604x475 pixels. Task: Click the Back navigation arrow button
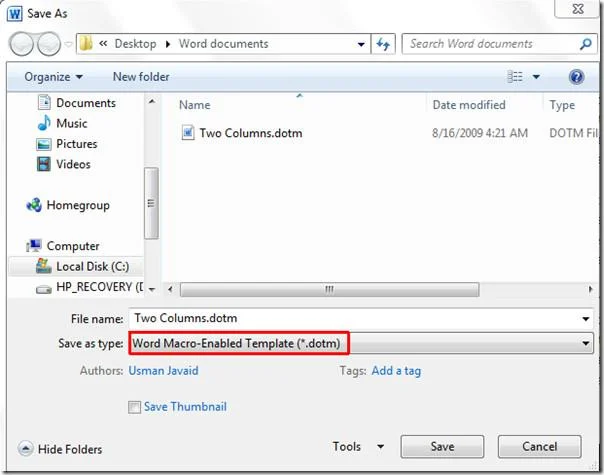coord(21,44)
